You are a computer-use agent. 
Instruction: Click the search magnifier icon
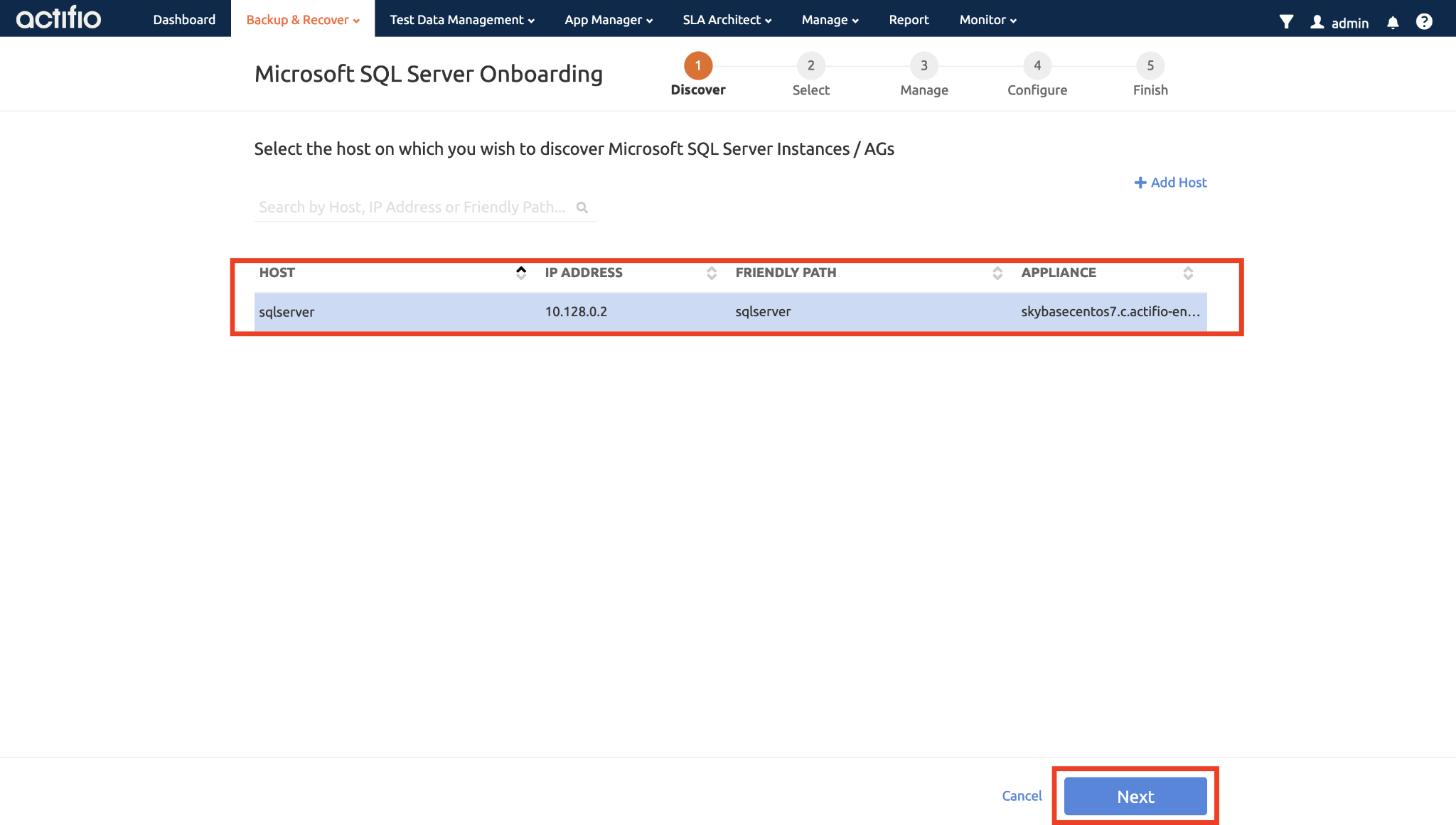tap(582, 207)
